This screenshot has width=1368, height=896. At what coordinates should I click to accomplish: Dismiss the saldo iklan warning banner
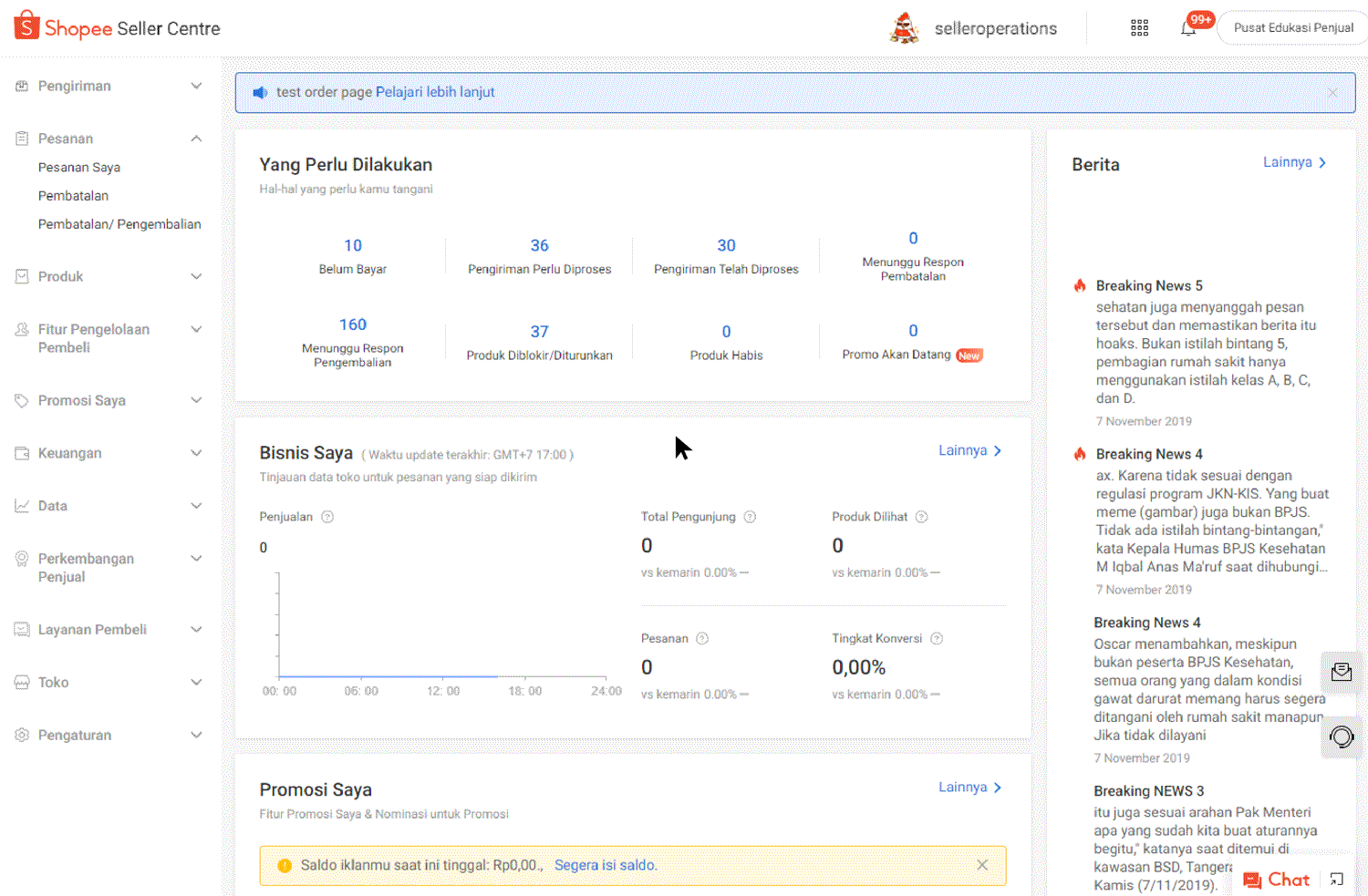[982, 865]
